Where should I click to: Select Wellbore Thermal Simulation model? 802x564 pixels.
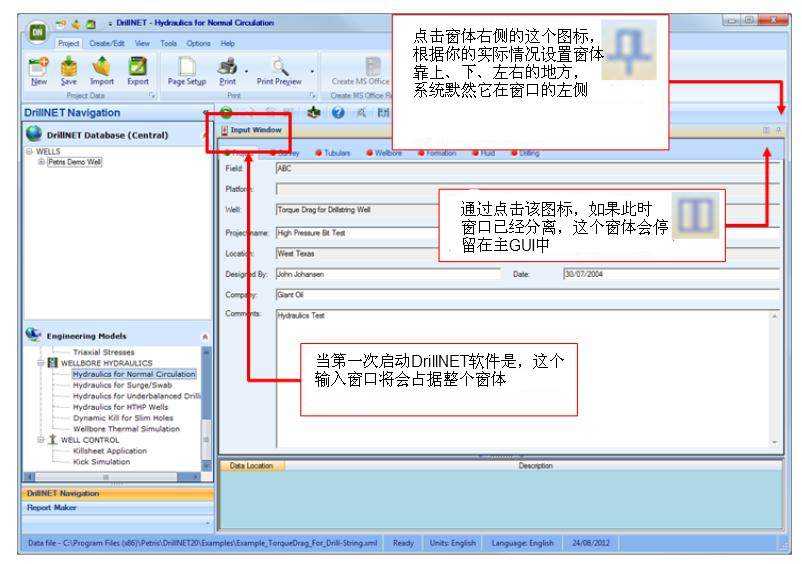[x=126, y=429]
